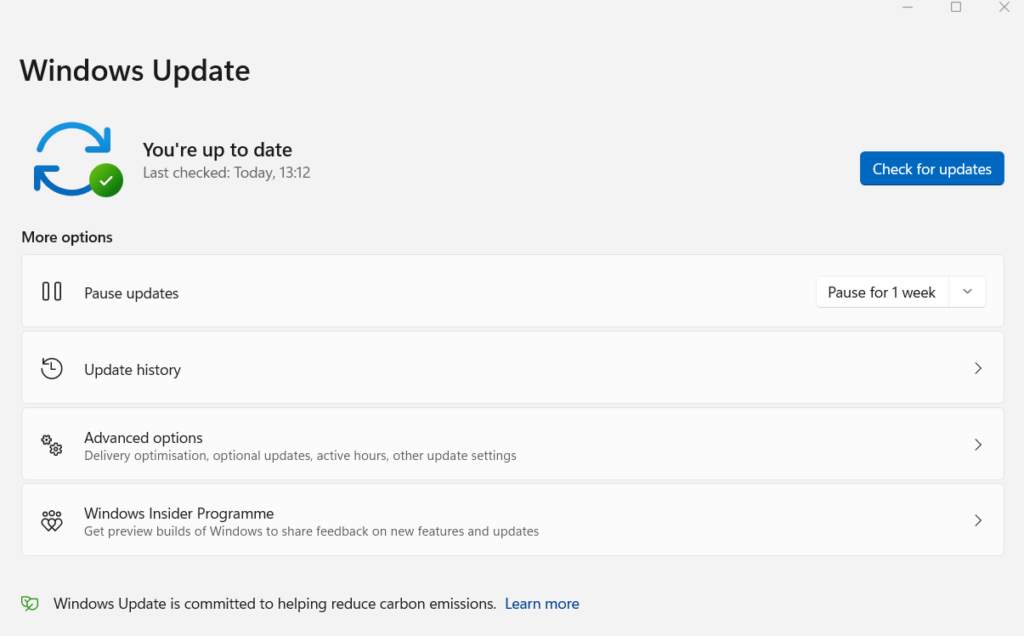The image size is (1024, 636).
Task: Expand the pause duration dropdown arrow
Action: (x=967, y=292)
